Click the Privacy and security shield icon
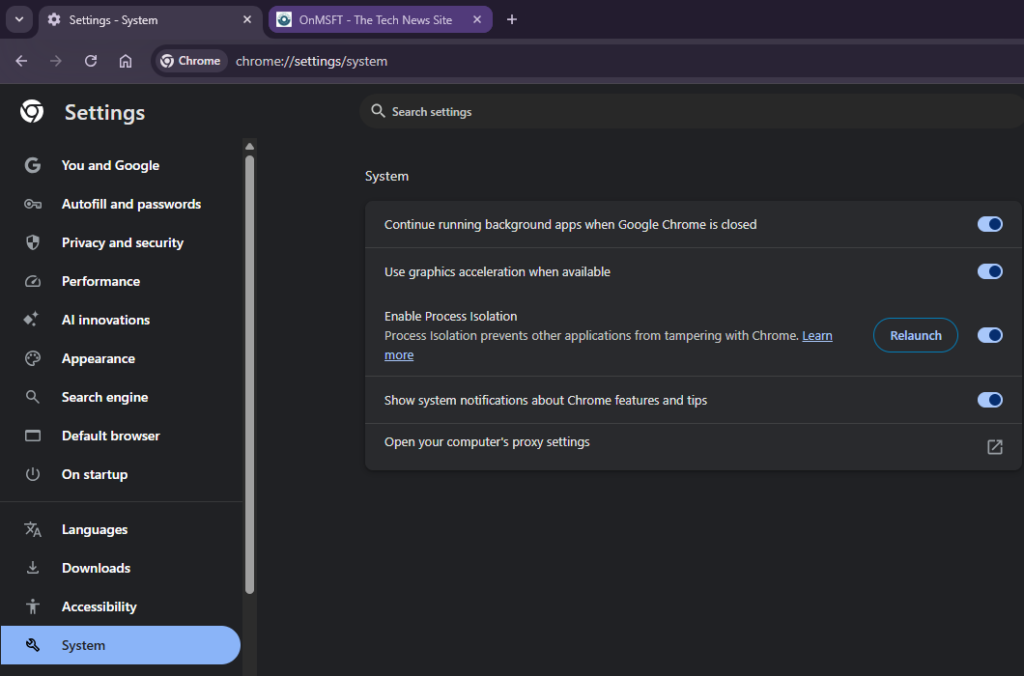This screenshot has height=676, width=1024. [x=32, y=243]
